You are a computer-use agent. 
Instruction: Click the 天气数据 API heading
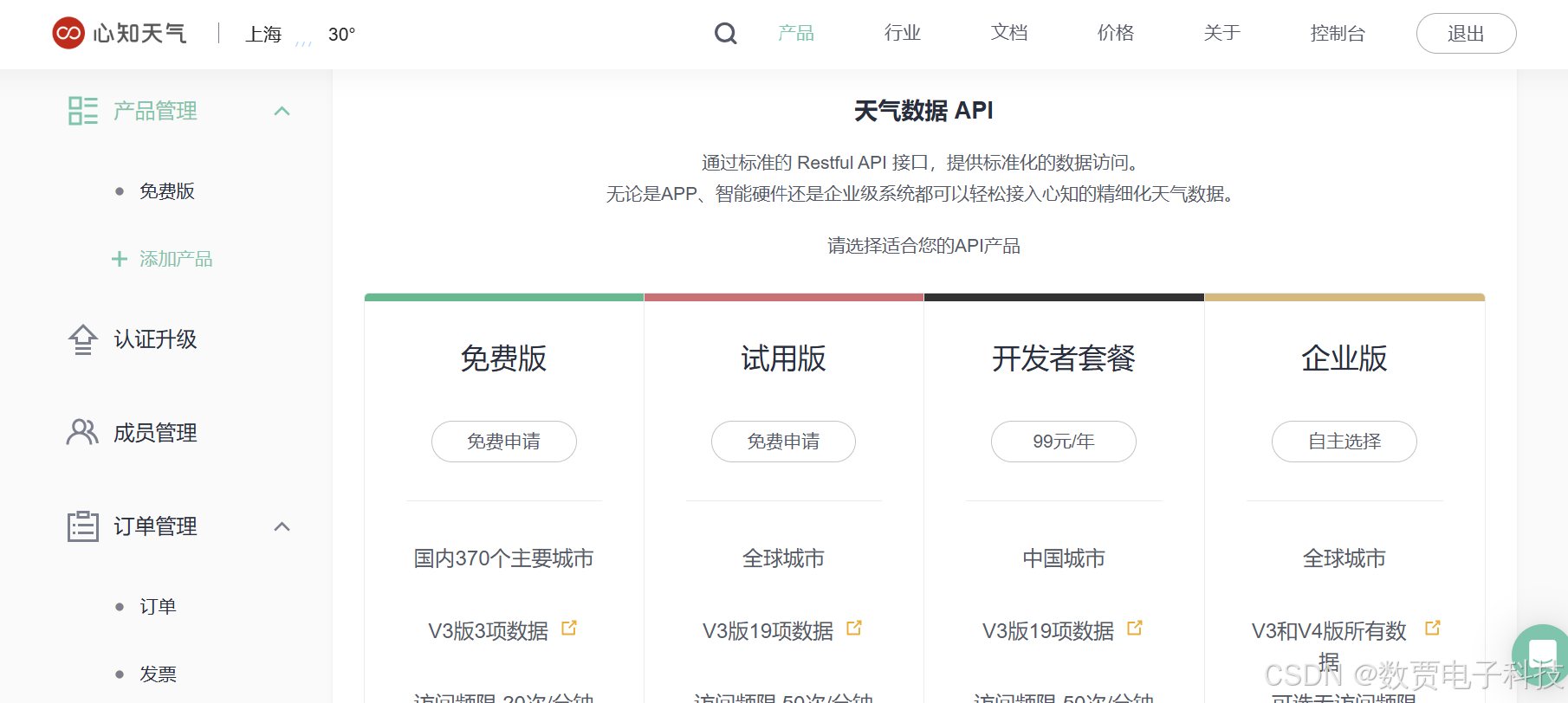923,111
